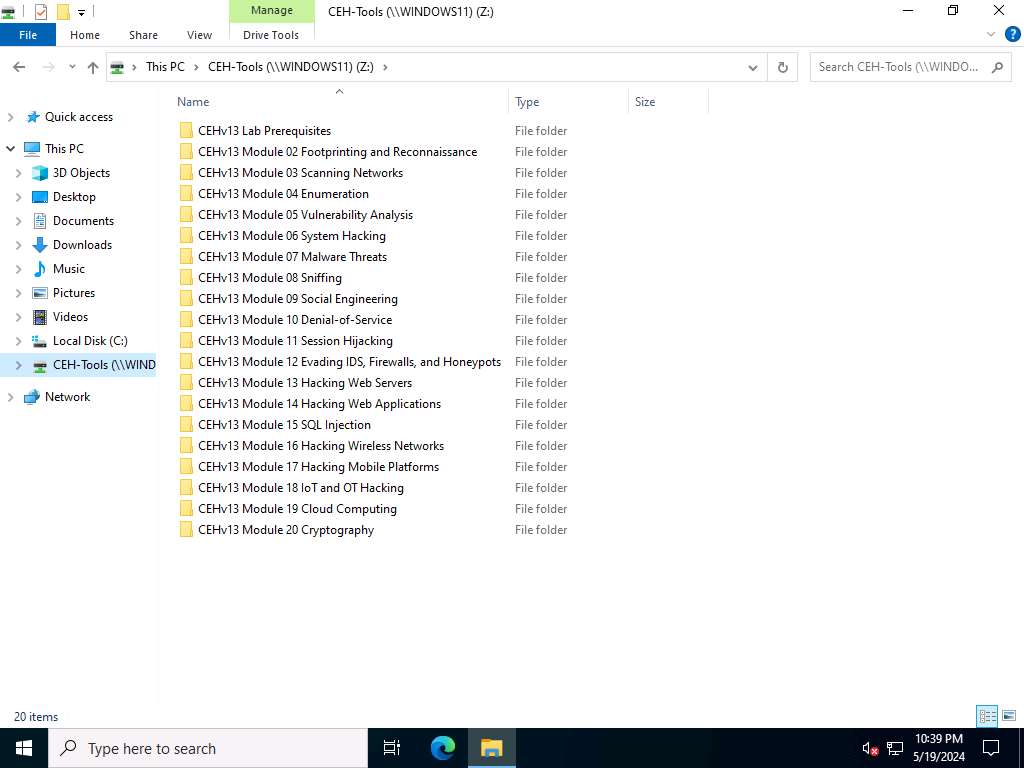Open the quick access toolbar customize dropdown

tap(82, 12)
